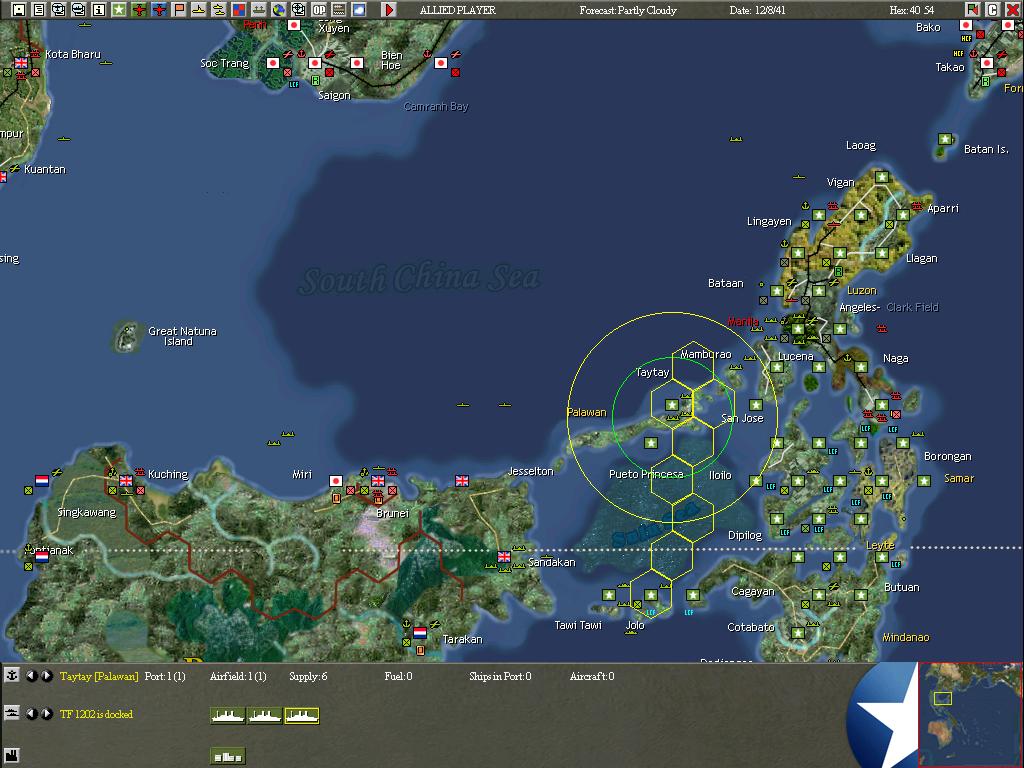Click the gray ship silhouette toolbar icon
Image resolution: width=1024 pixels, height=768 pixels.
point(259,9)
